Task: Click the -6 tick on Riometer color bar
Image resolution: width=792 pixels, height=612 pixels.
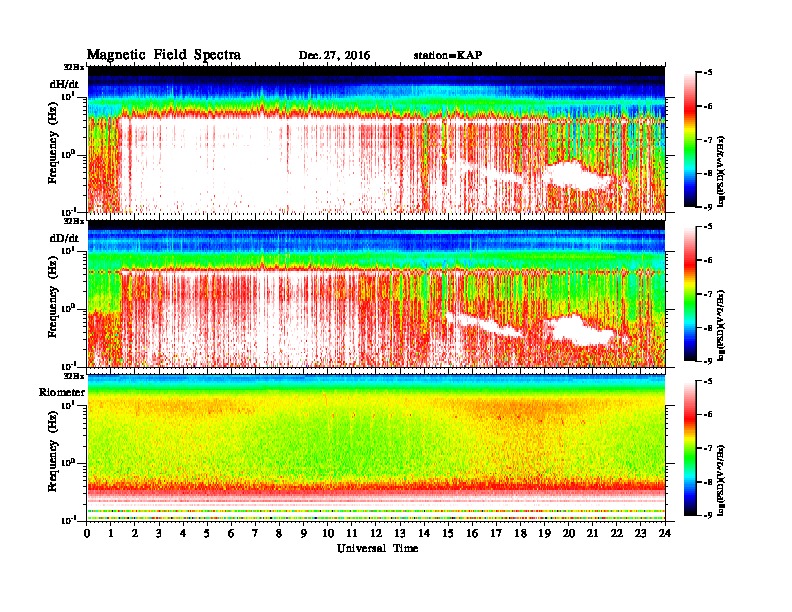Action: tap(708, 414)
